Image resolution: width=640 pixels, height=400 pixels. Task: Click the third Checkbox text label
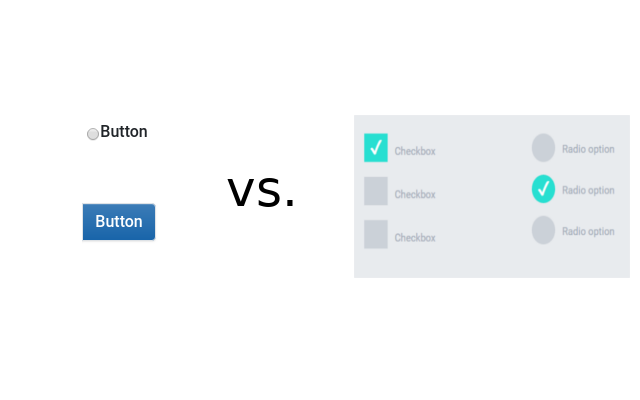(x=415, y=238)
